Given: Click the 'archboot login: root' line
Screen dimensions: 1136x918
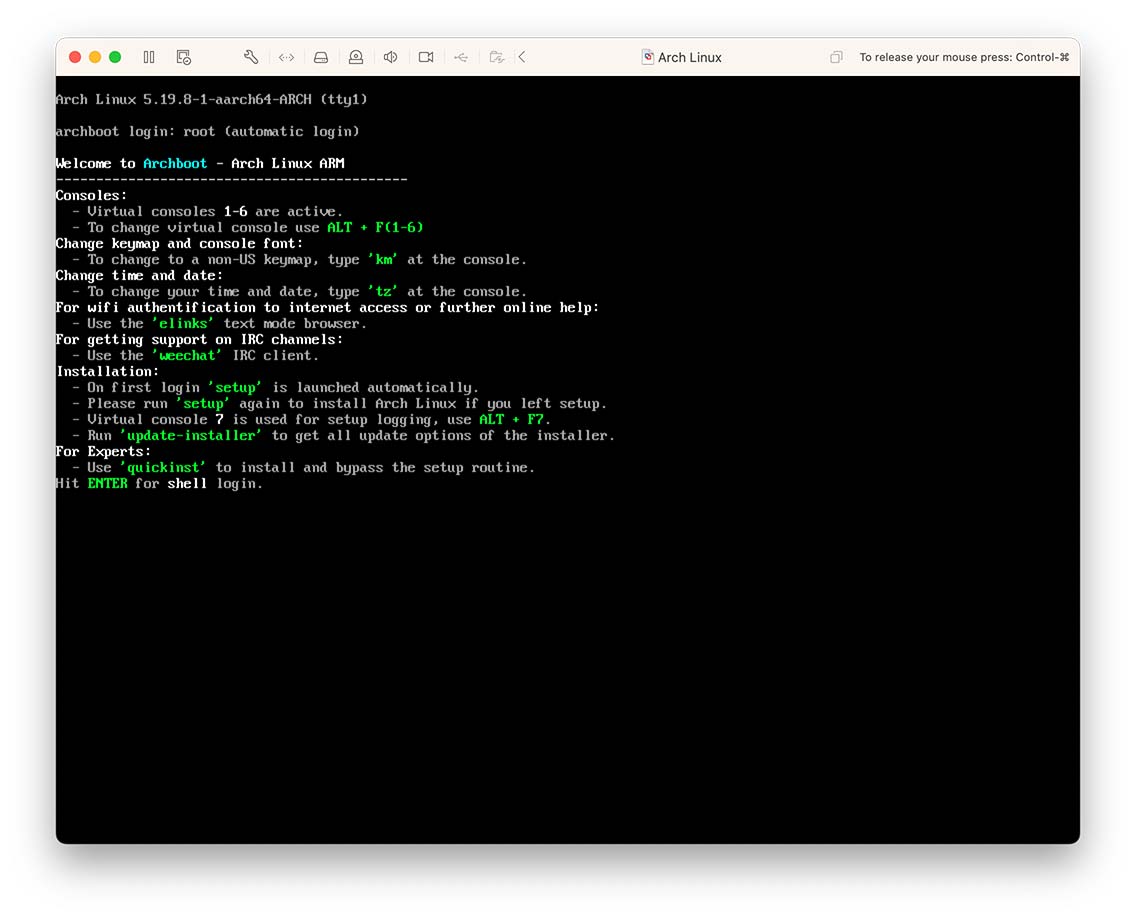Looking at the screenshot, I should (207, 131).
